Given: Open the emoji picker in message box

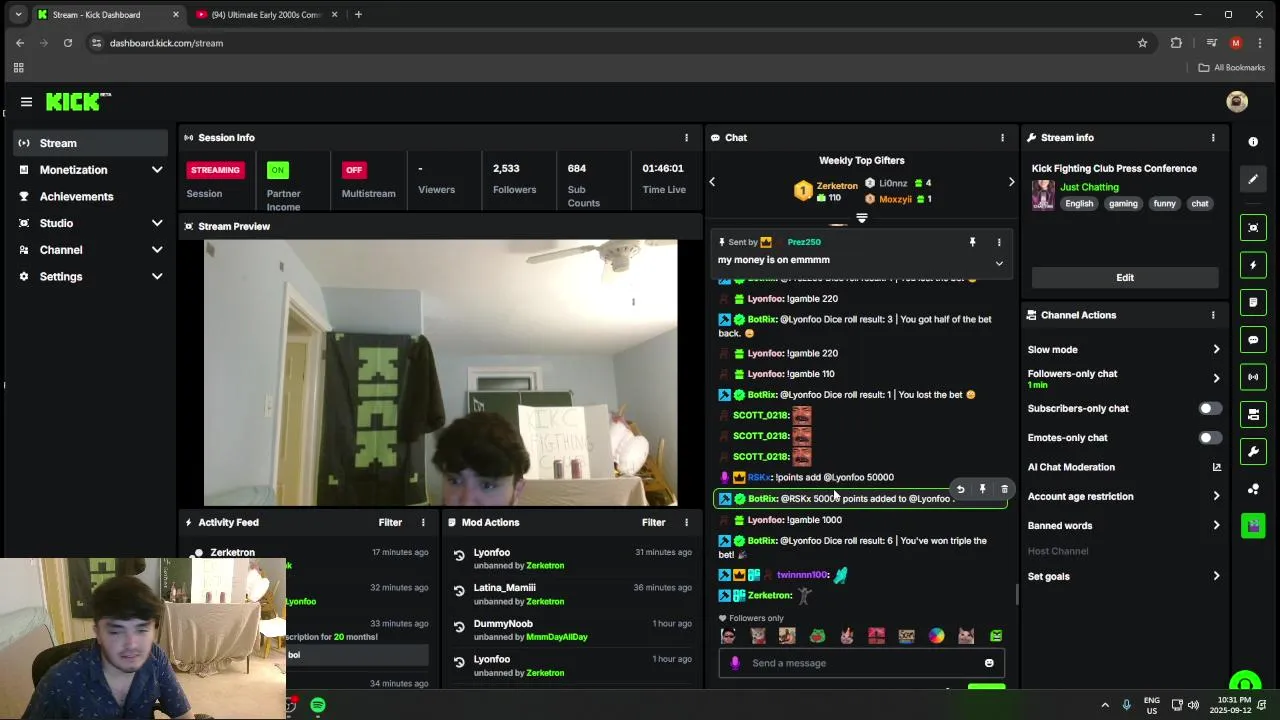Looking at the screenshot, I should coord(989,663).
